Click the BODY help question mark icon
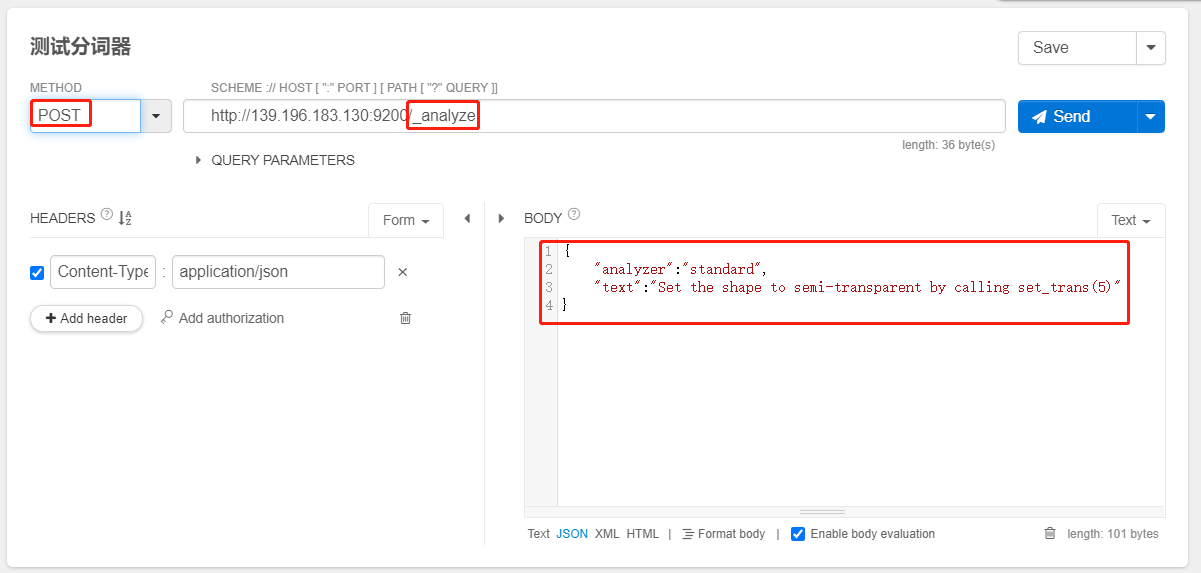Viewport: 1201px width, 573px height. point(574,214)
